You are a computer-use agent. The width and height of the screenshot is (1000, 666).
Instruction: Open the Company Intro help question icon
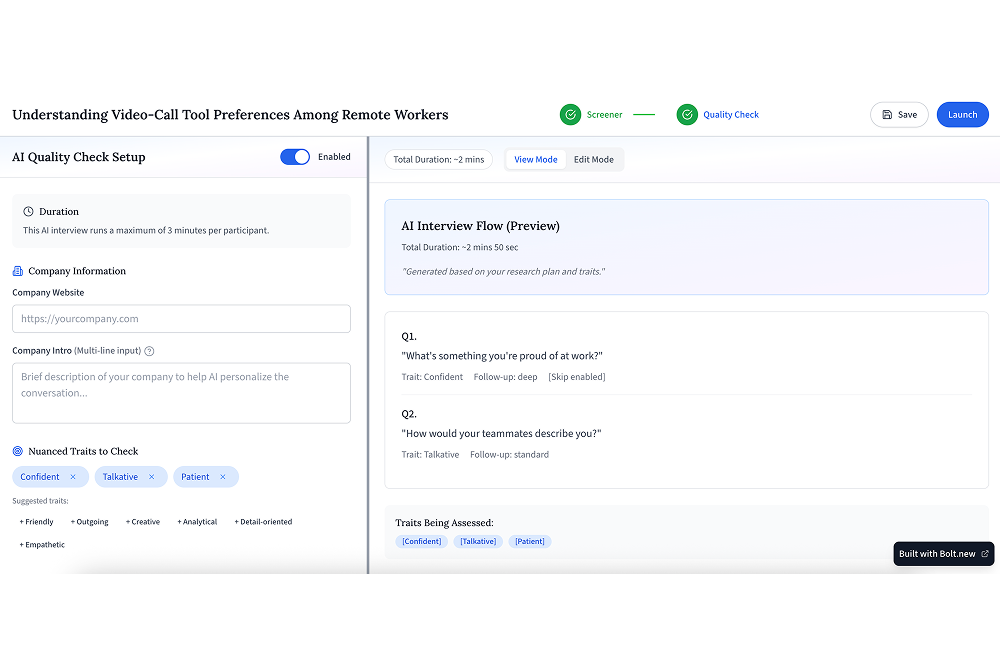[x=149, y=351]
